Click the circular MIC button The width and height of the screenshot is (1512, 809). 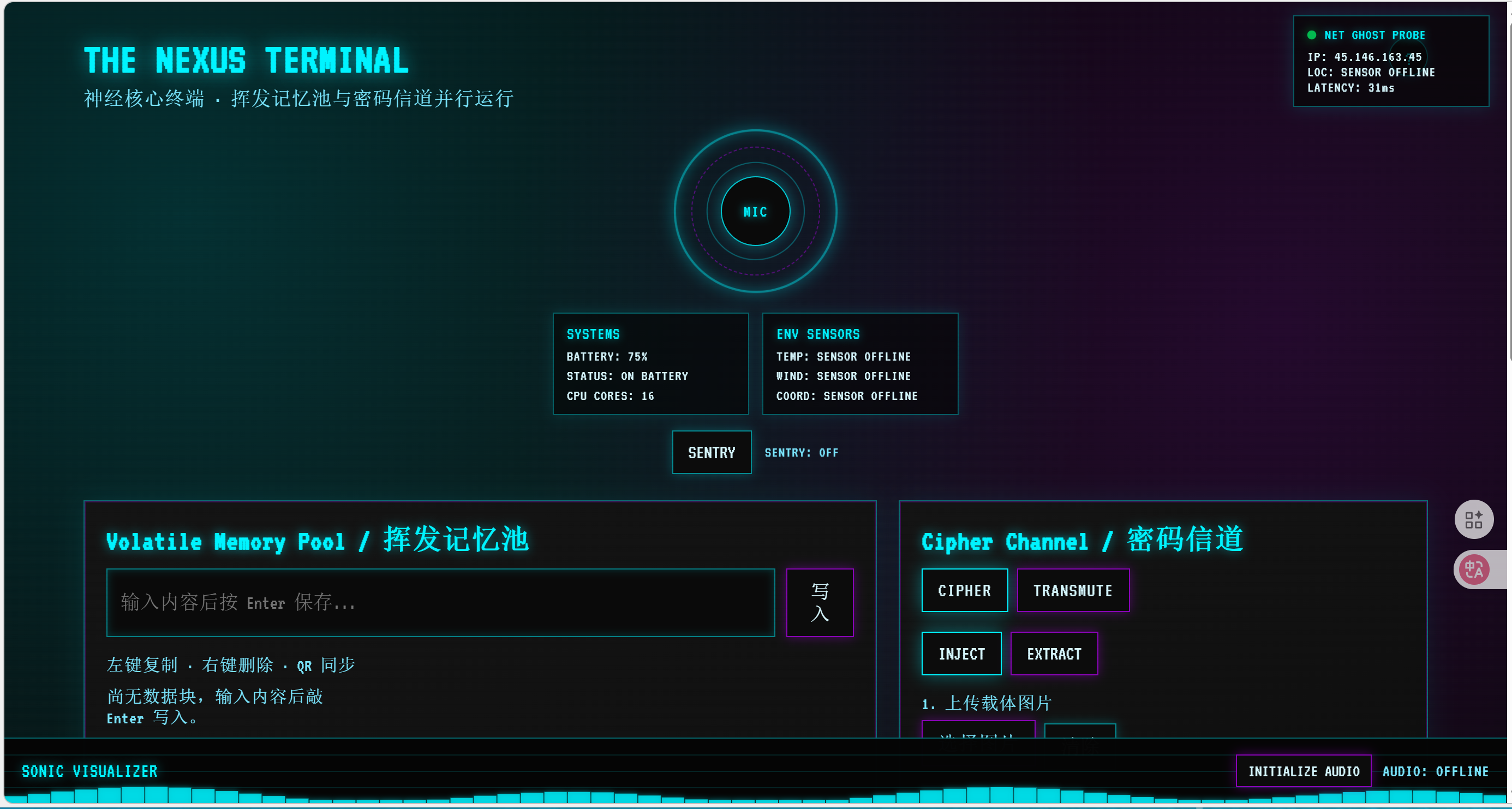pos(755,211)
